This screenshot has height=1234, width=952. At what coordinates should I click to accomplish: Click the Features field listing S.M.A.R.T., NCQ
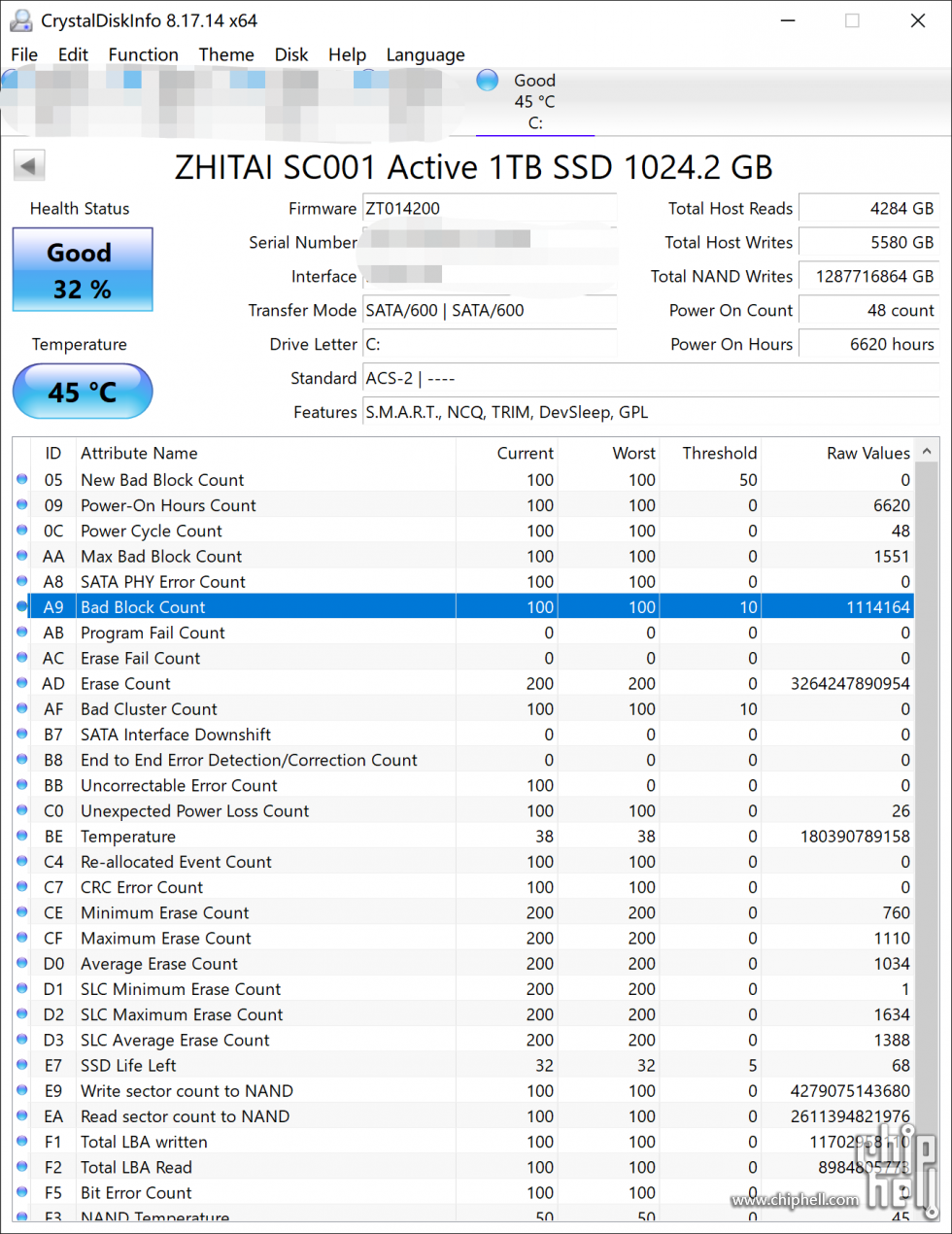(651, 412)
